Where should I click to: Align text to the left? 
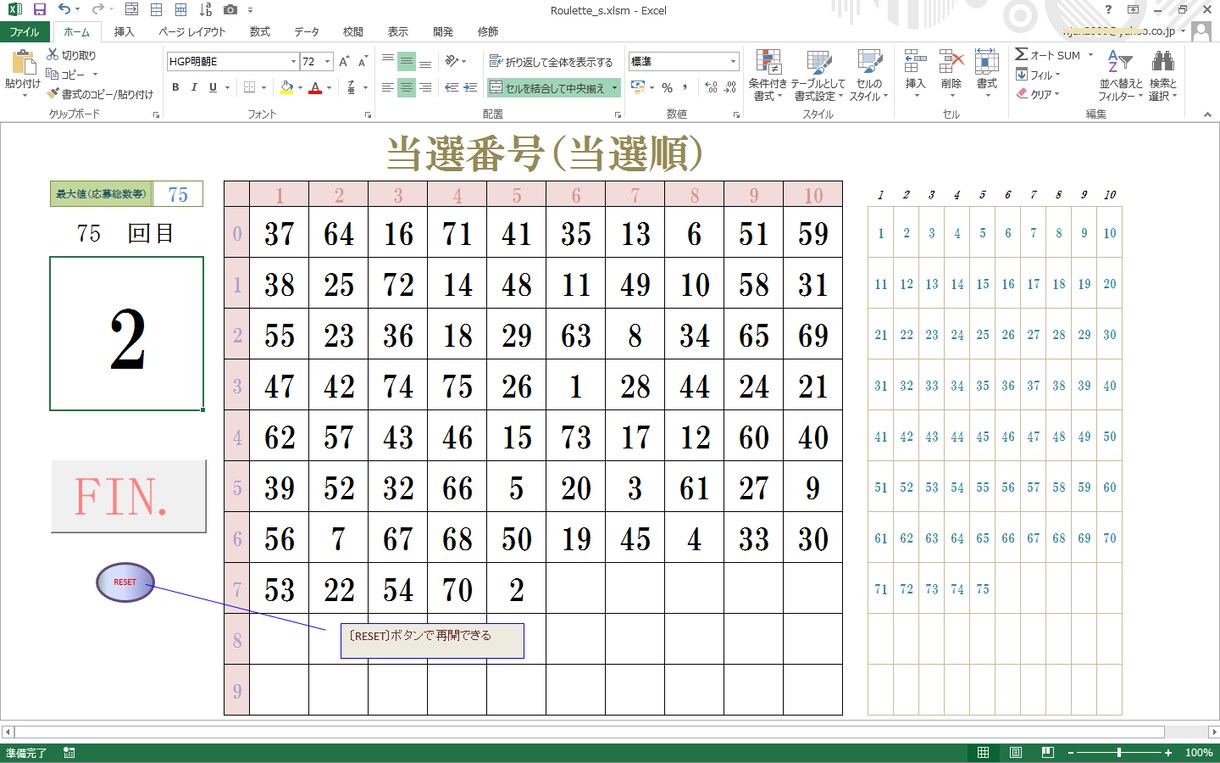[387, 88]
